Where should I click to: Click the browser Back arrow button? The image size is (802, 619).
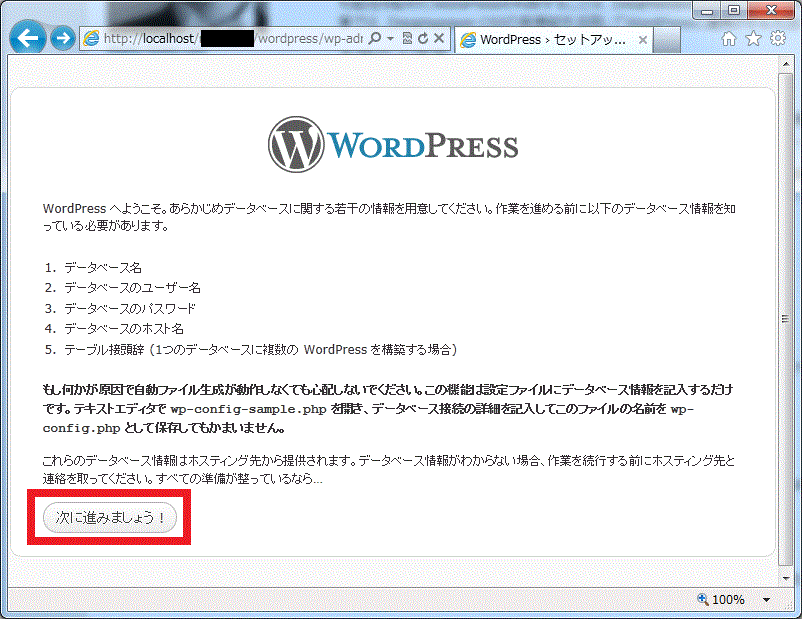coord(28,38)
